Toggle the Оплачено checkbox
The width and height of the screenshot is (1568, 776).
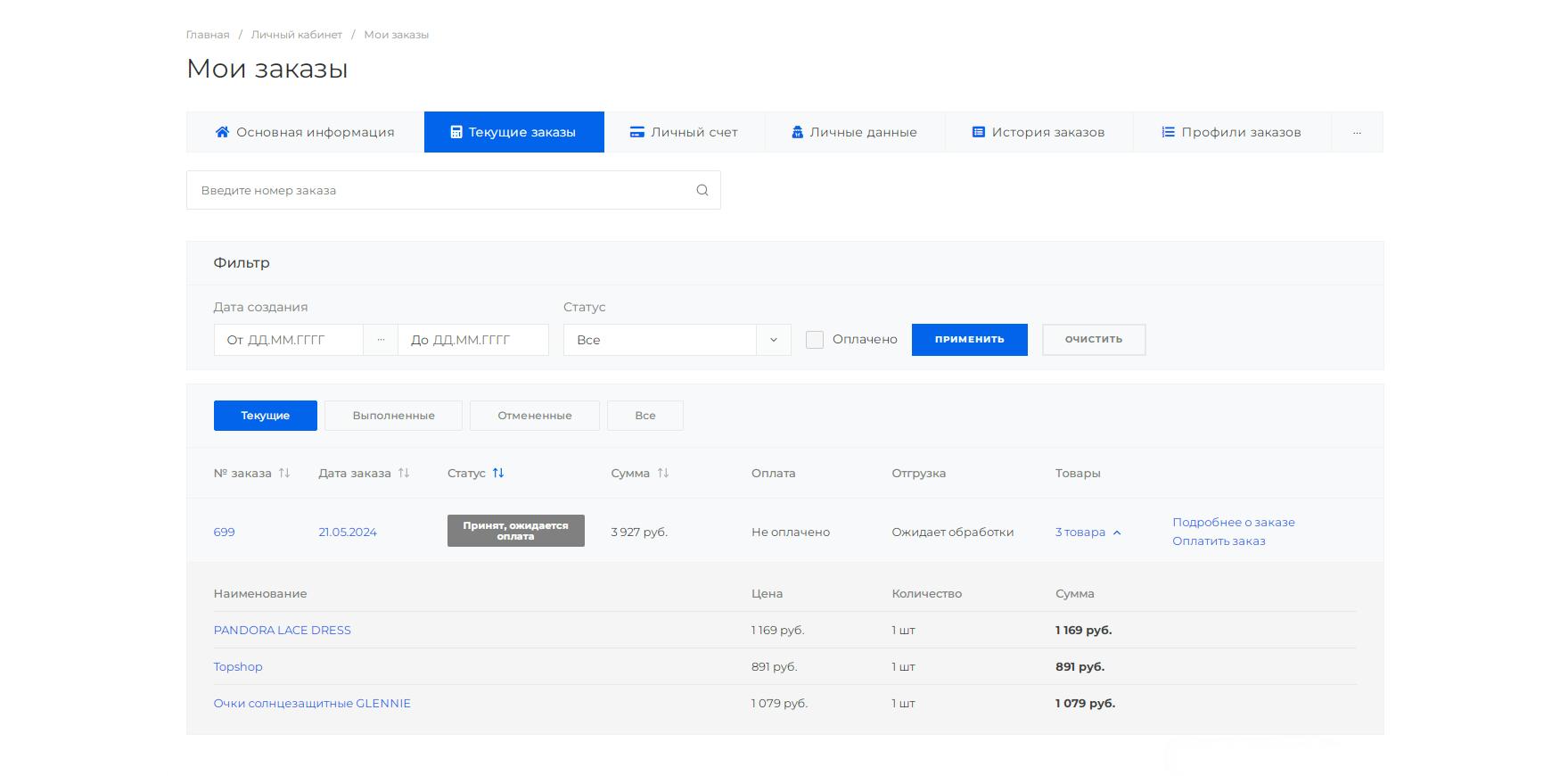(815, 340)
